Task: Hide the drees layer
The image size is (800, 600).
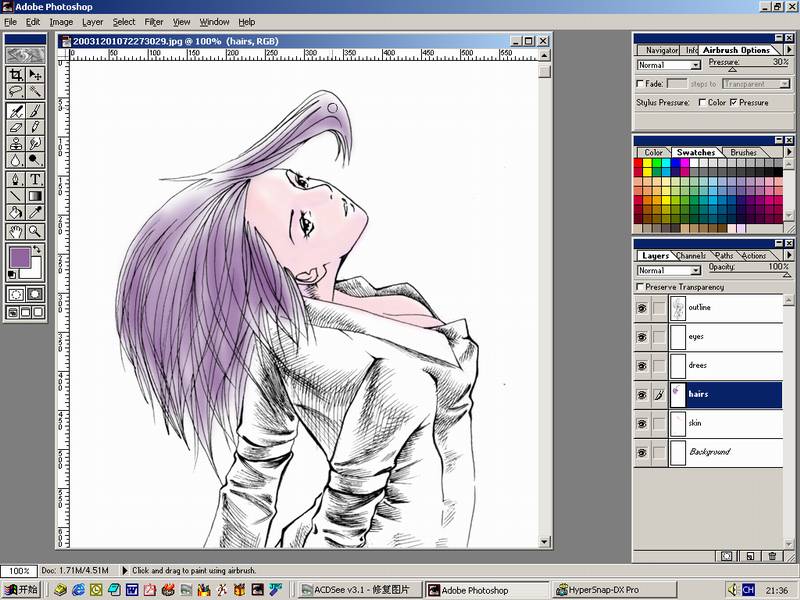Action: 642,366
